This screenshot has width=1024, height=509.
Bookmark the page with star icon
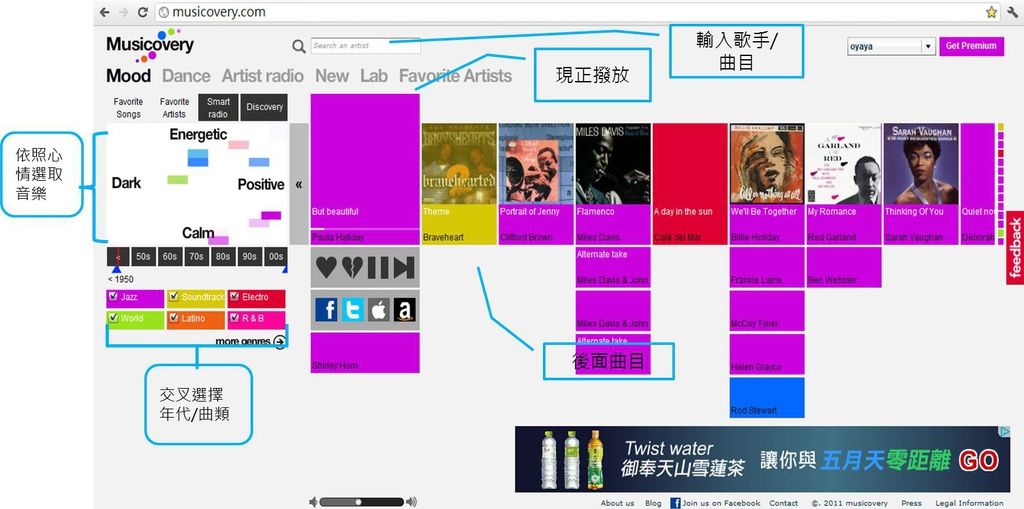[991, 12]
